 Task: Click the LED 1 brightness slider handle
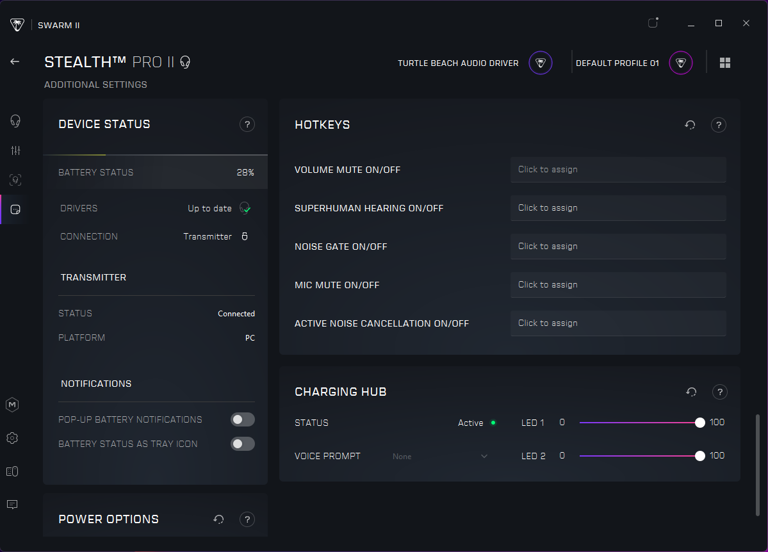pyautogui.click(x=700, y=423)
